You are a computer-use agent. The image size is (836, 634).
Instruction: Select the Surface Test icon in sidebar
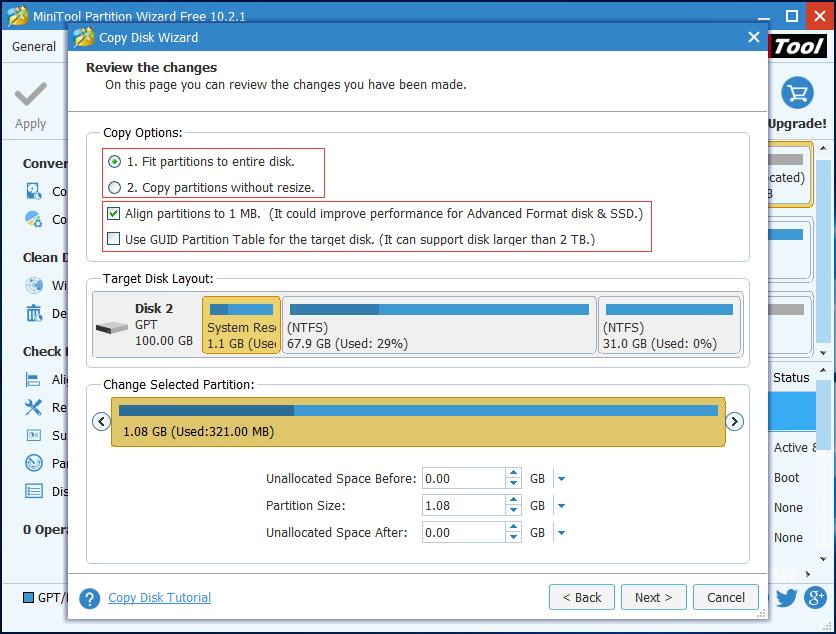tap(34, 436)
